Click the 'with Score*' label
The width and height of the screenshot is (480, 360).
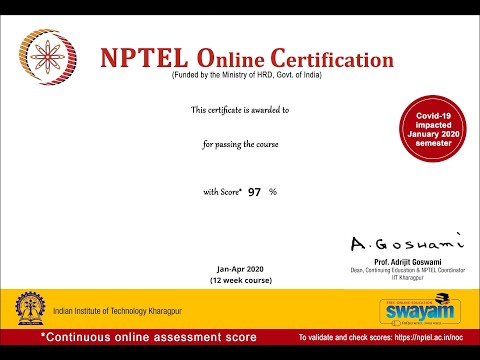[222, 192]
